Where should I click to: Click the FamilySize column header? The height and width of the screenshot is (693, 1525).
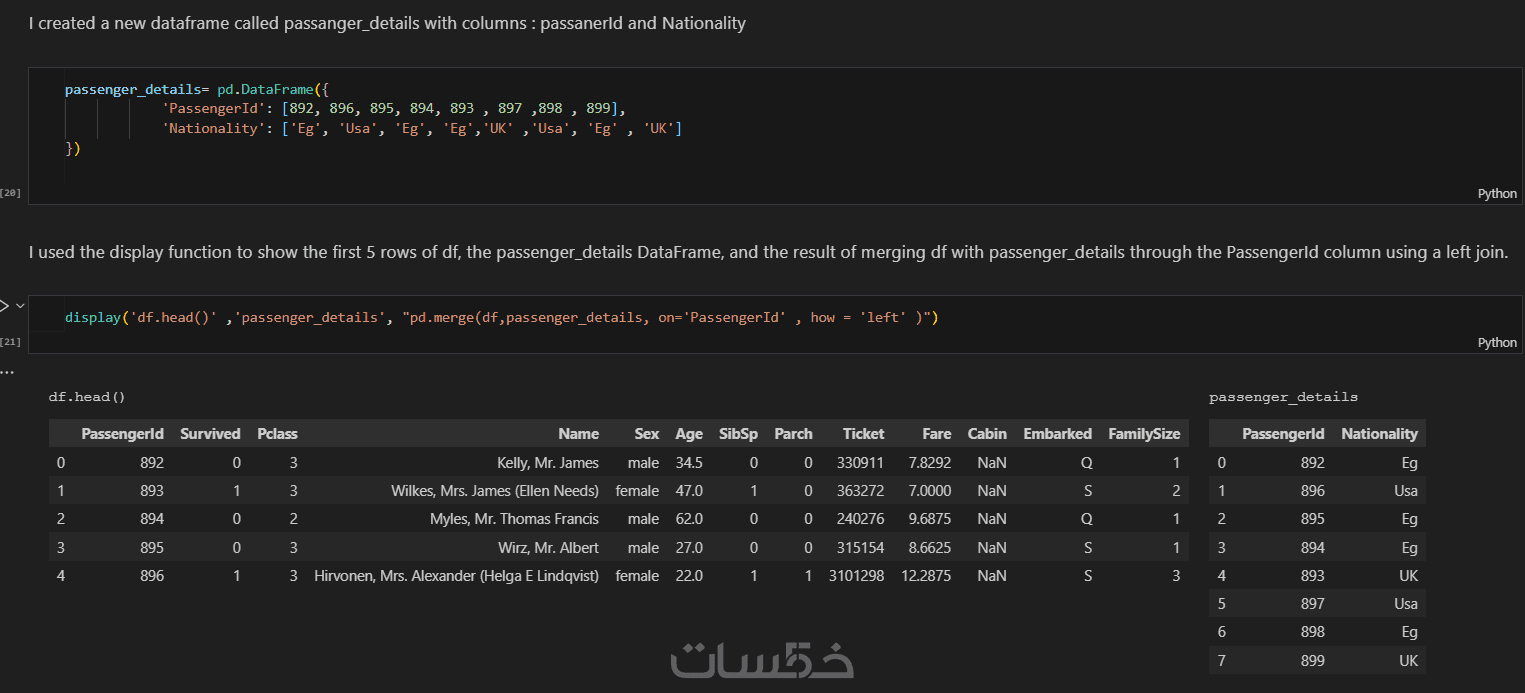point(1143,434)
